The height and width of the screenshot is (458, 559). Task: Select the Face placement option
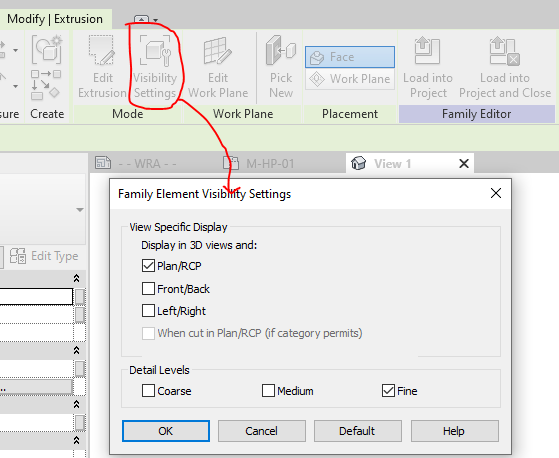click(x=350, y=57)
